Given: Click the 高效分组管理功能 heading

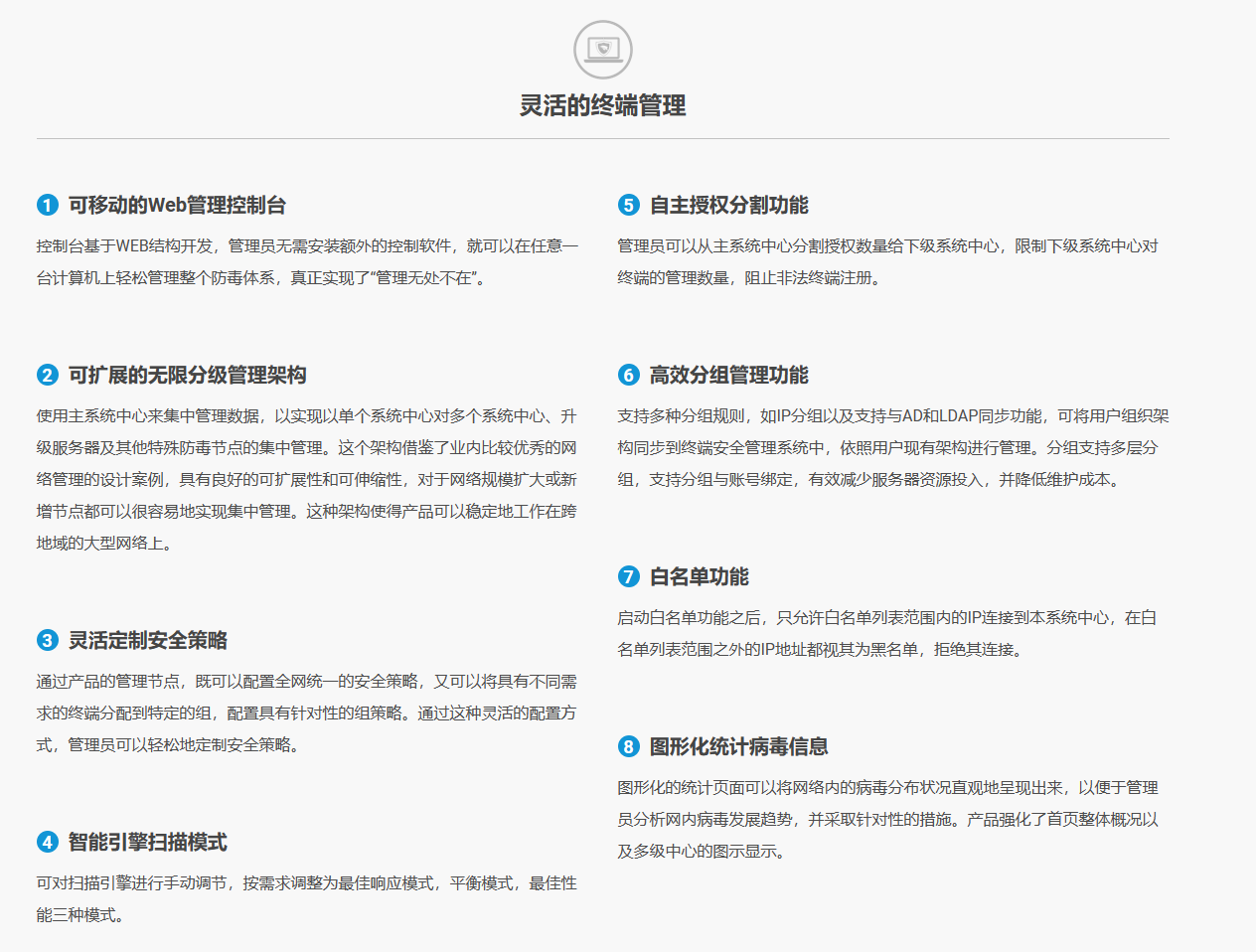Looking at the screenshot, I should [728, 375].
